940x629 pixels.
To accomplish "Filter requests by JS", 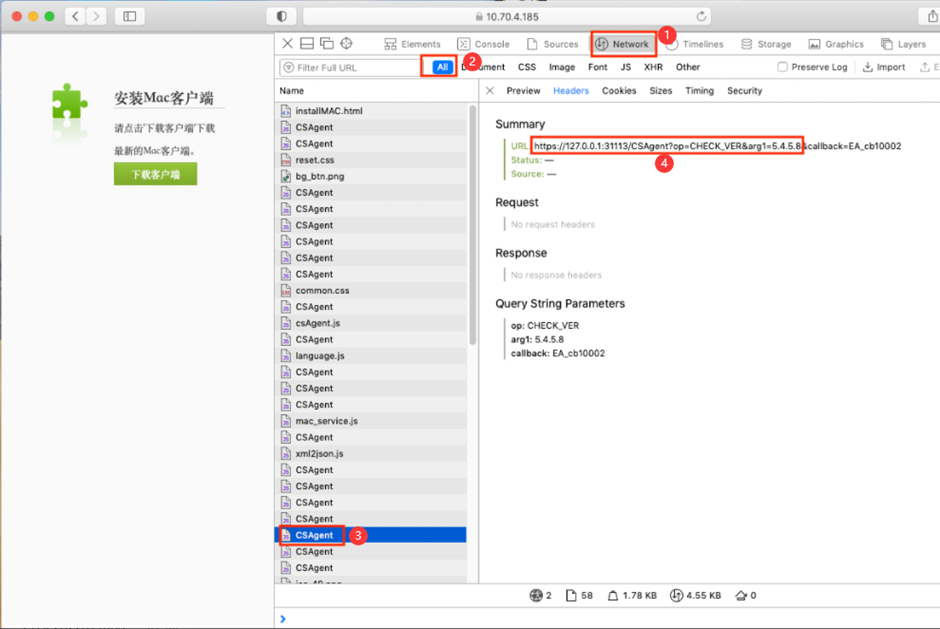I will pyautogui.click(x=625, y=67).
